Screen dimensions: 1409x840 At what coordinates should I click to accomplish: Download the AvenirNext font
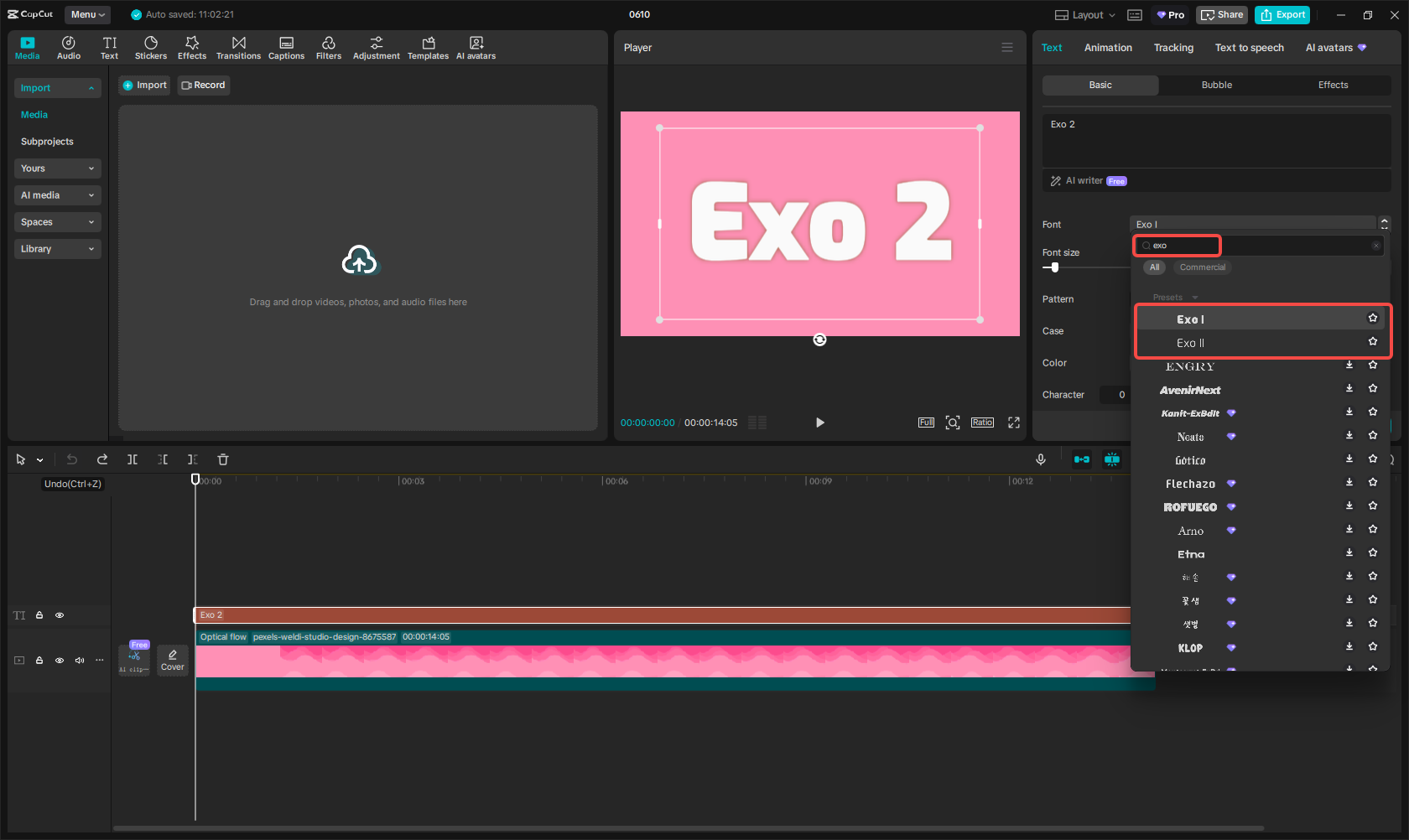click(1349, 388)
